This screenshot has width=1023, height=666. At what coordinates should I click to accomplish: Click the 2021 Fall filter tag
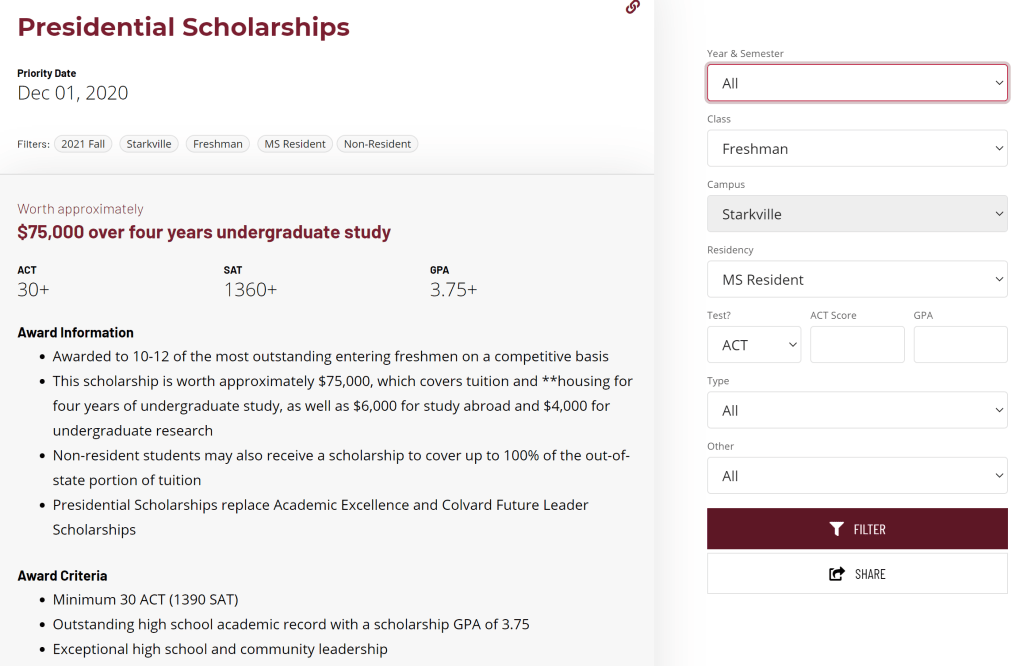click(83, 144)
